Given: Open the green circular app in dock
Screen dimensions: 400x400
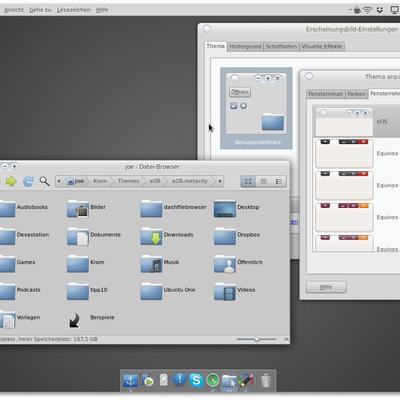Looking at the screenshot, I should click(212, 380).
